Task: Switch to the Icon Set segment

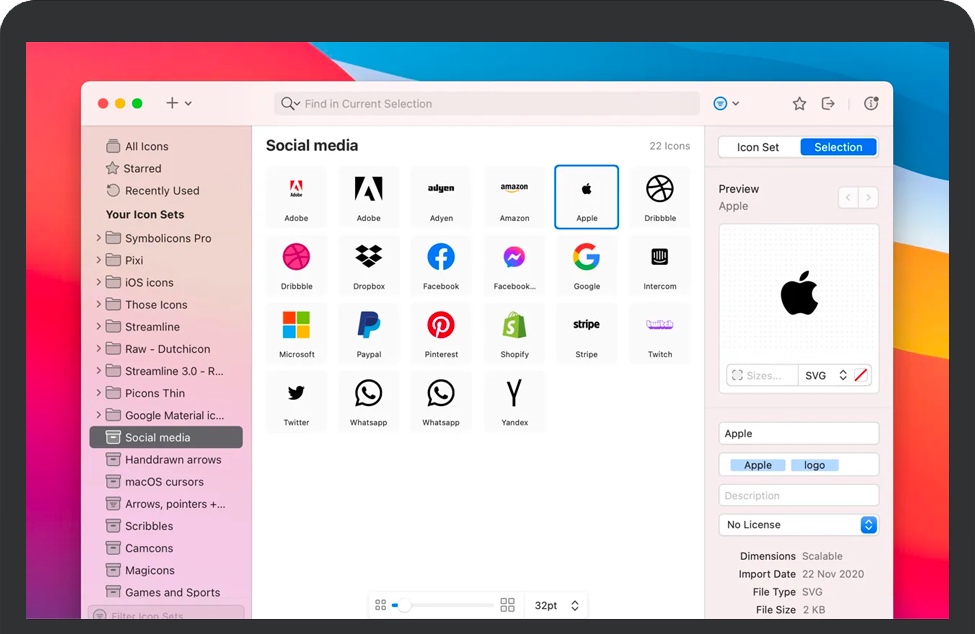Action: (758, 147)
